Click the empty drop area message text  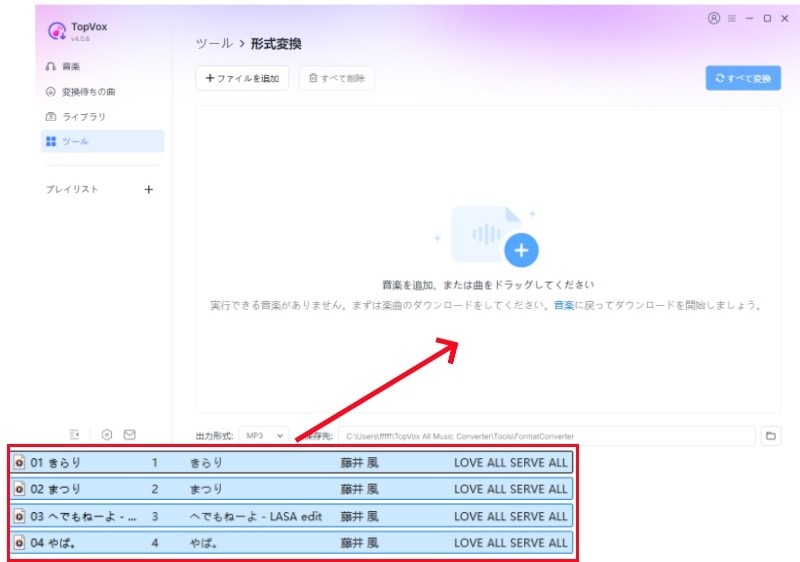[x=488, y=285]
